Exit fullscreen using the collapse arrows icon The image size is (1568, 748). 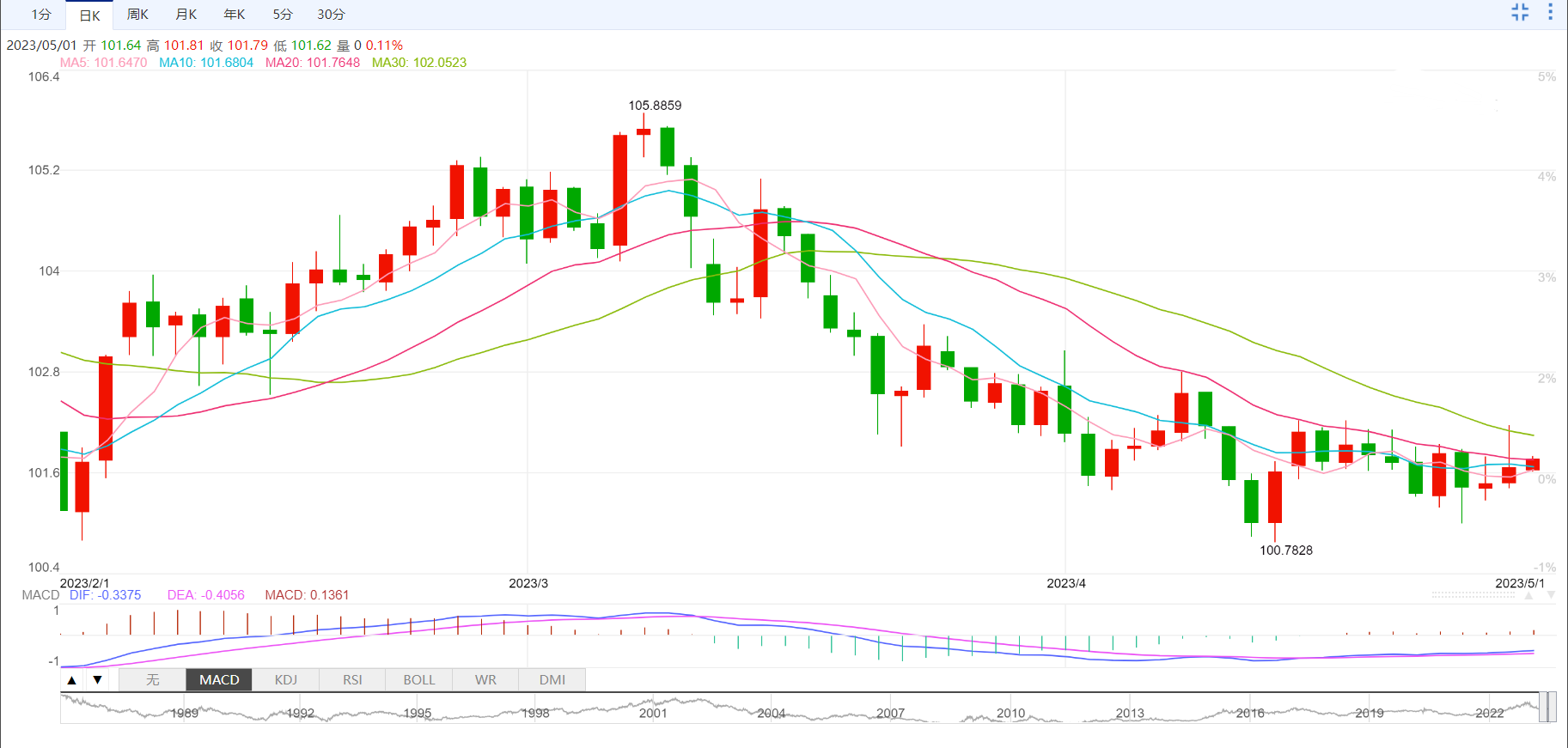[1520, 12]
